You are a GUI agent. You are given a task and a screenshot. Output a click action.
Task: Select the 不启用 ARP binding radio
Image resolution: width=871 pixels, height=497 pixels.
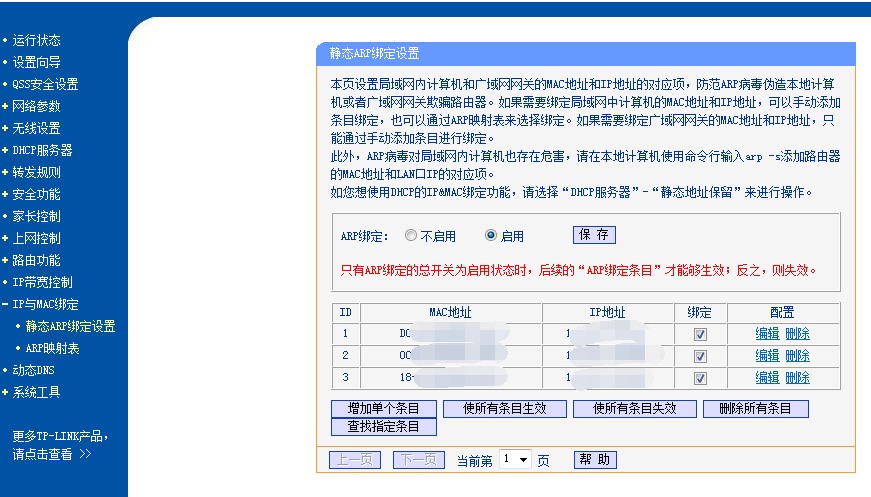[x=411, y=235]
